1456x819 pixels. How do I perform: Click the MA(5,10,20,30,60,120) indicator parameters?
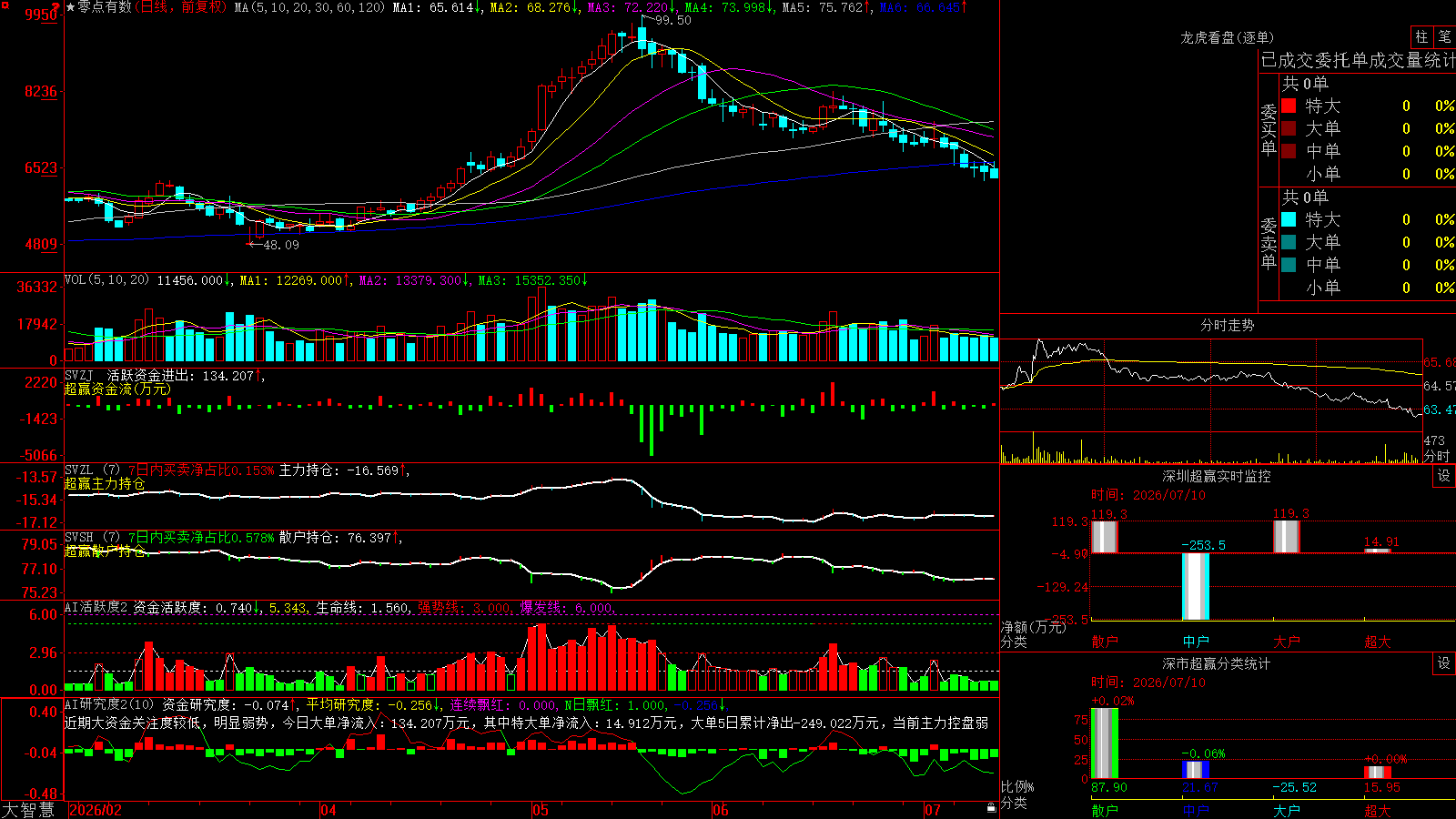point(309,7)
